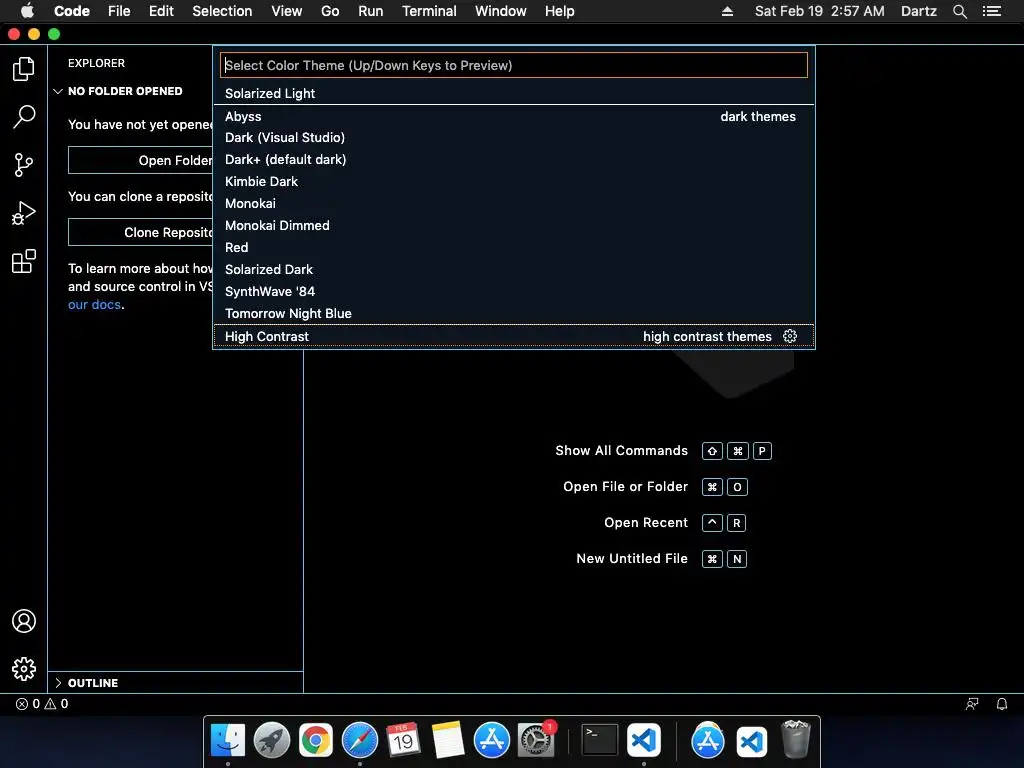Open Terminal from the dock
The width and height of the screenshot is (1024, 768).
600,741
